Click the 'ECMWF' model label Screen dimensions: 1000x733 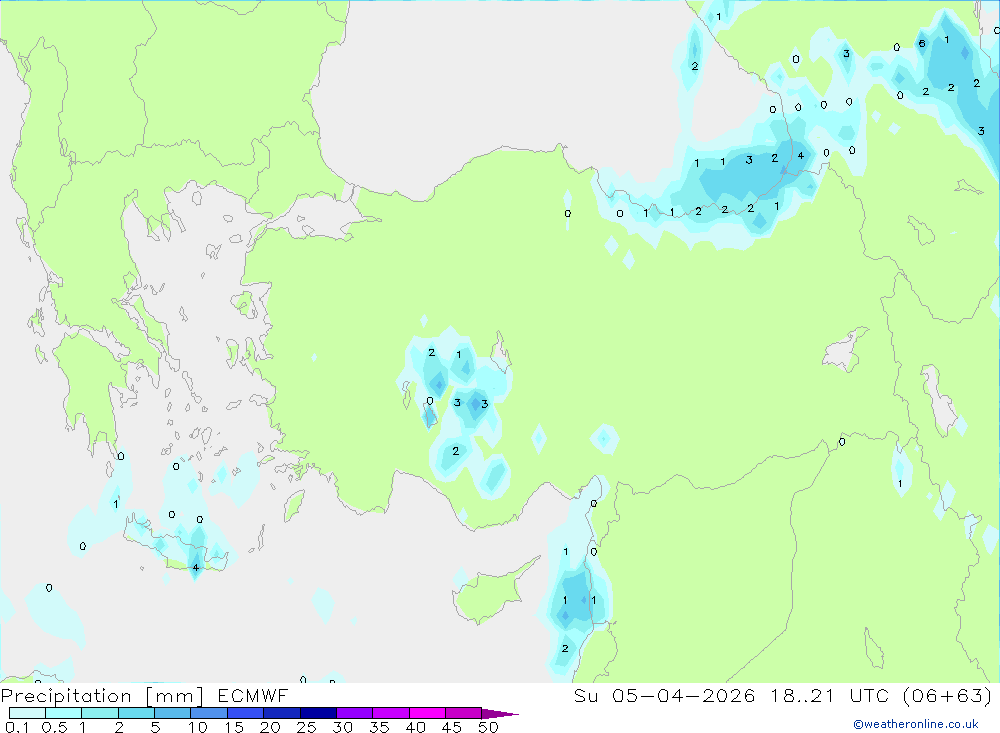click(253, 696)
